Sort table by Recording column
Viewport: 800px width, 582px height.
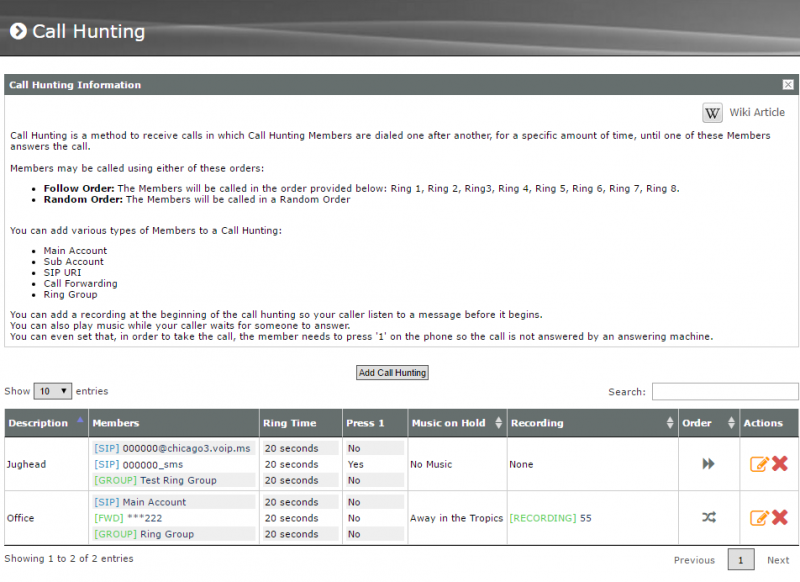click(592, 423)
